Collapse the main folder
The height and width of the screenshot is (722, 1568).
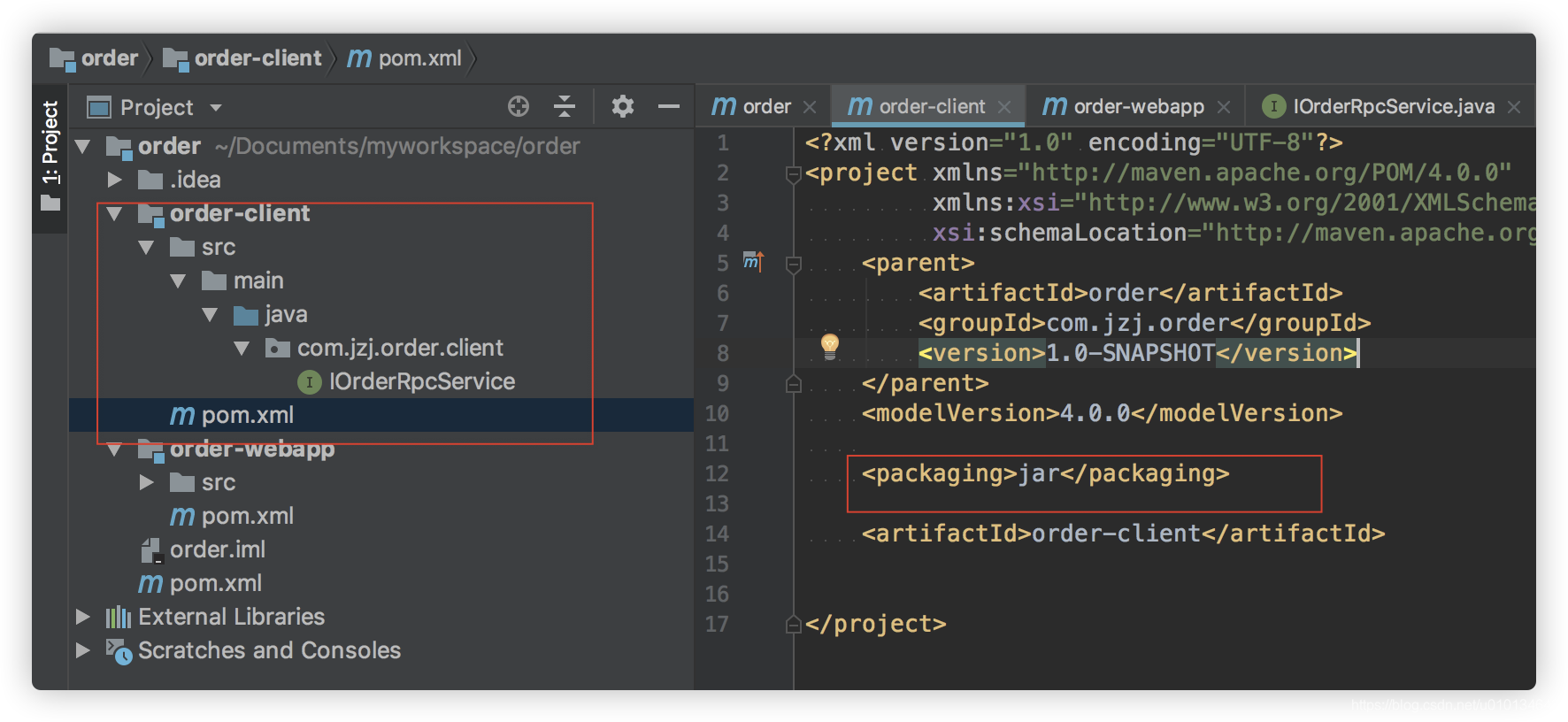pos(179,281)
